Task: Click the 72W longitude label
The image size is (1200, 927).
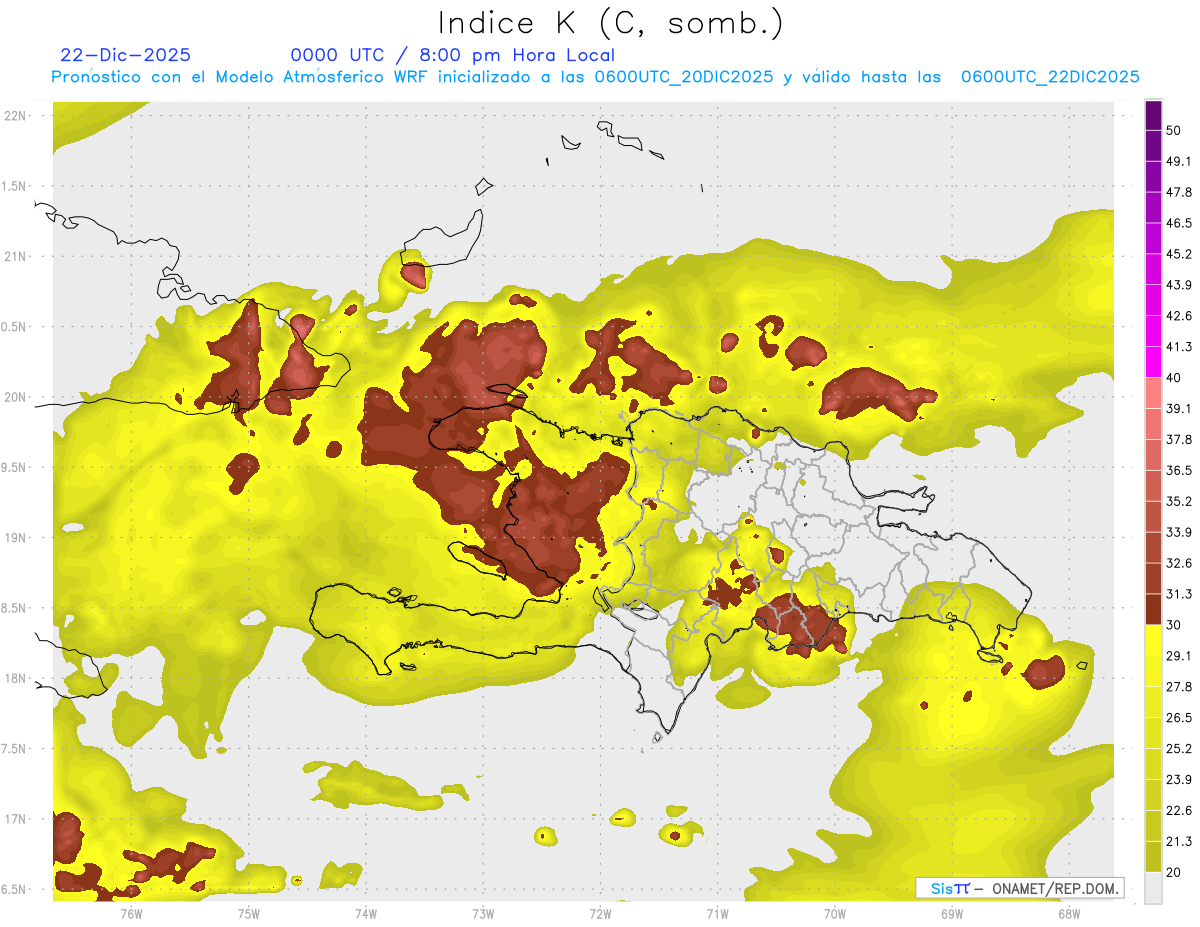Action: pyautogui.click(x=600, y=913)
